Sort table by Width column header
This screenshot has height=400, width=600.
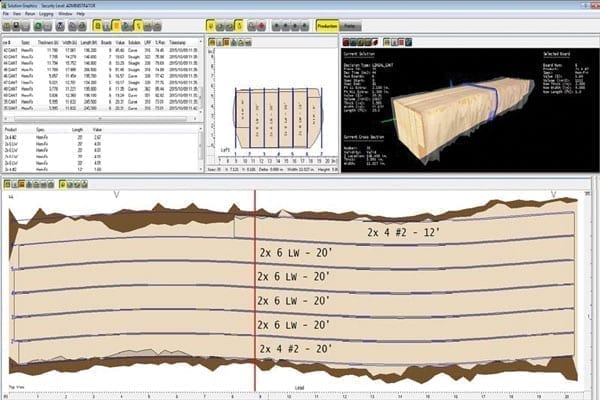(69, 42)
